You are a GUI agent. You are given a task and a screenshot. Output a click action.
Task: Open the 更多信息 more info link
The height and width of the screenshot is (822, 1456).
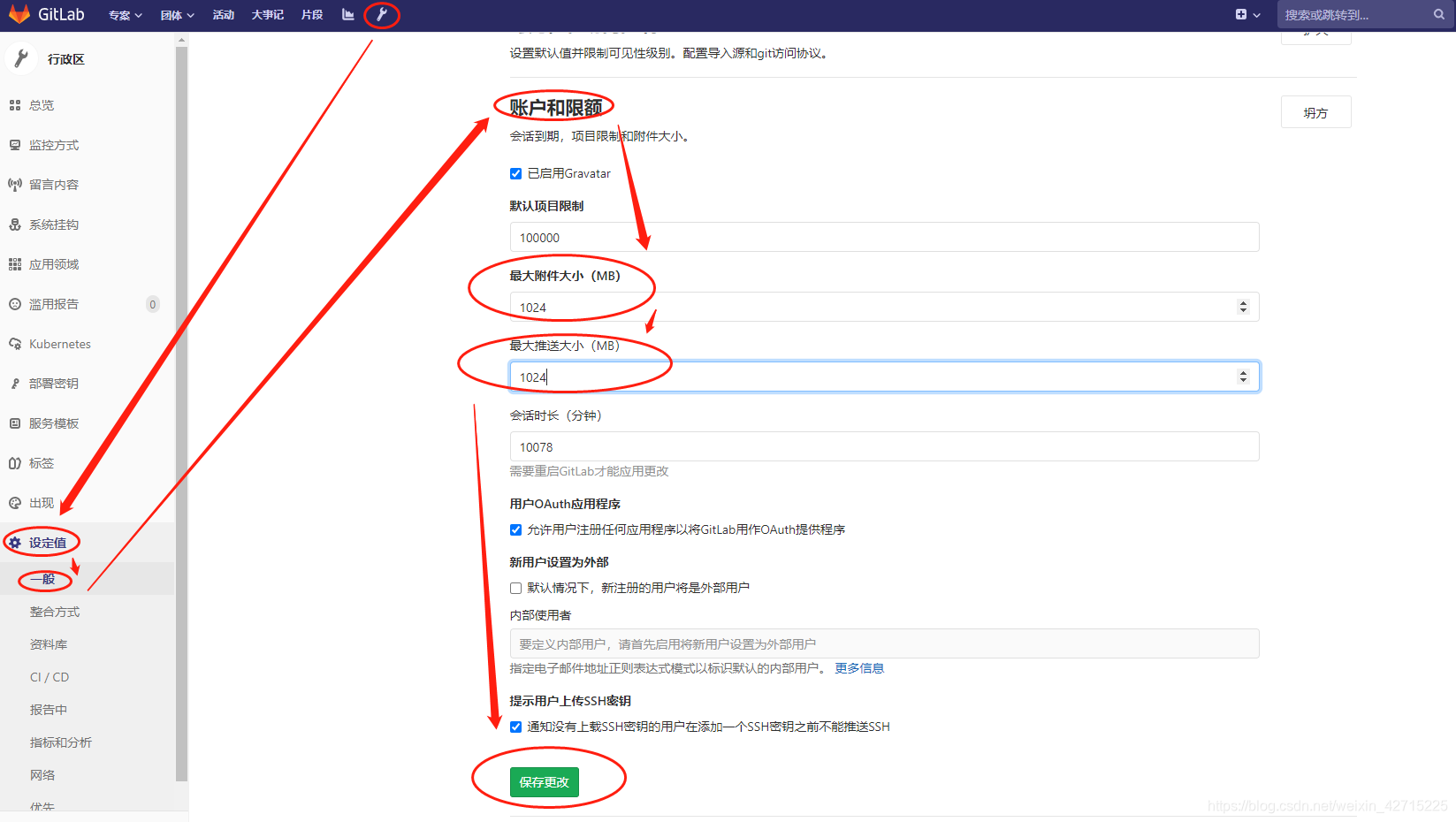tap(859, 668)
